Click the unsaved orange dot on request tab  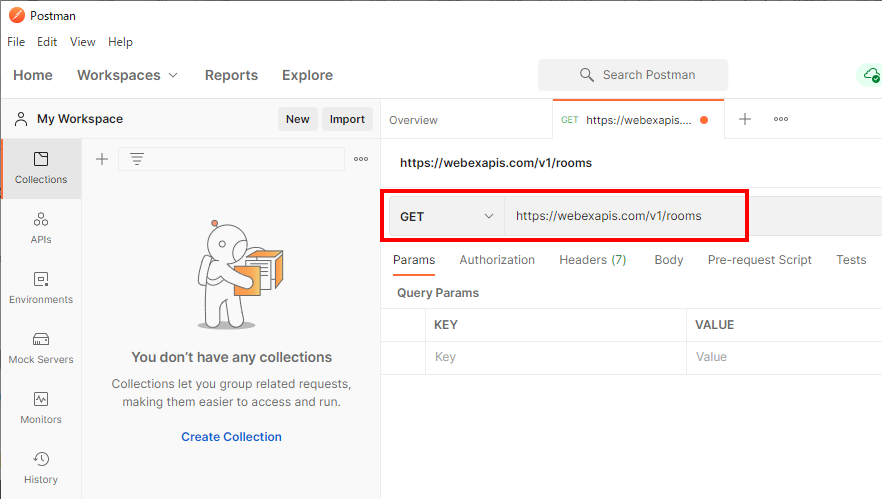tap(704, 120)
